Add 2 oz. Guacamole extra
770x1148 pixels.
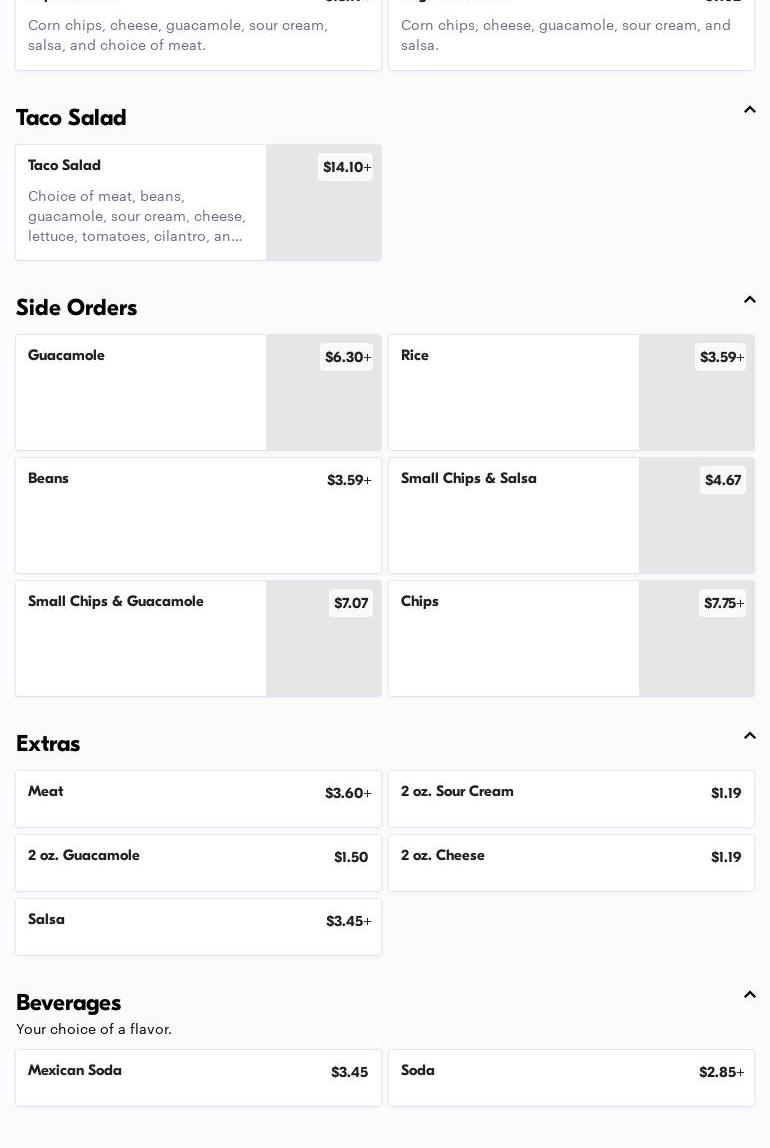point(198,862)
